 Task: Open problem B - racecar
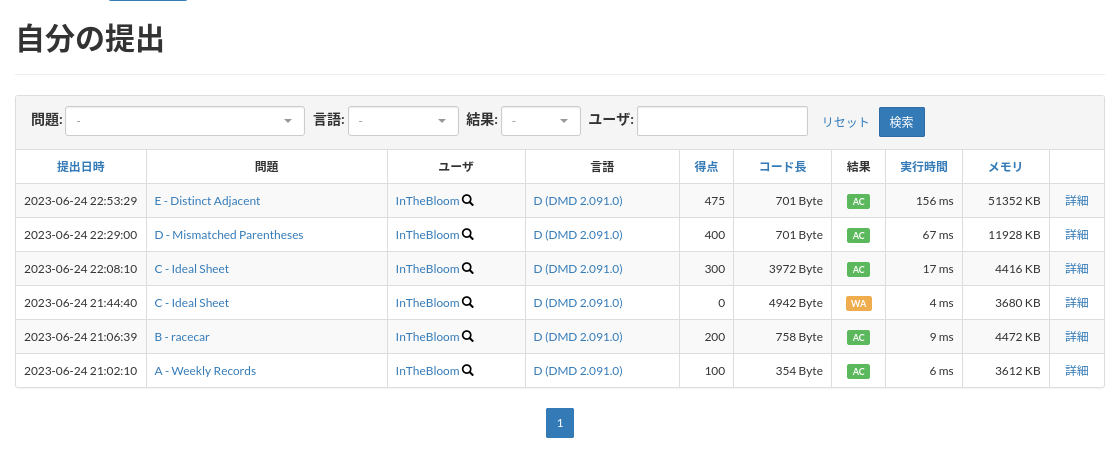click(x=182, y=337)
